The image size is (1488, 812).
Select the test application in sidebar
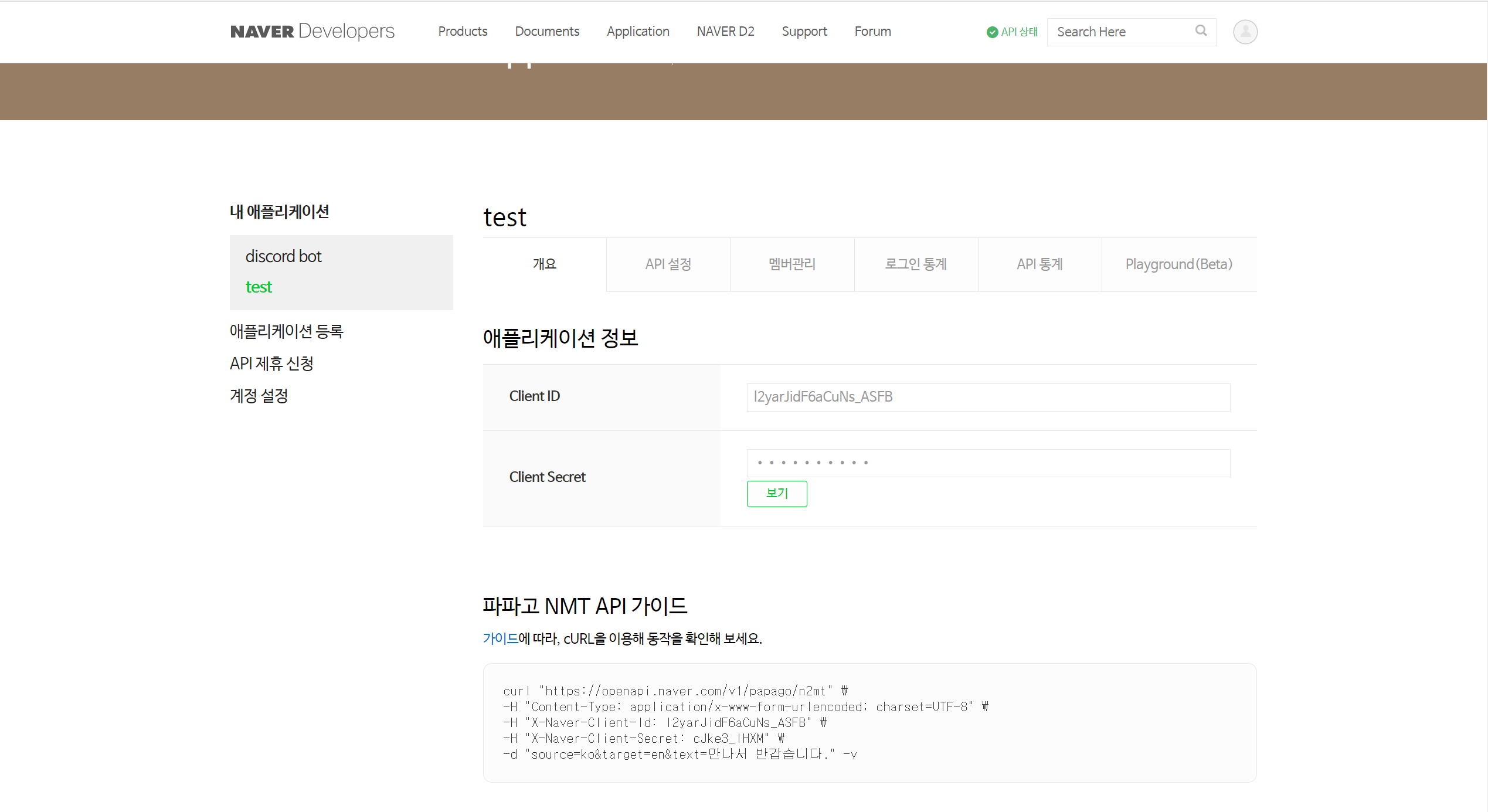coord(259,287)
